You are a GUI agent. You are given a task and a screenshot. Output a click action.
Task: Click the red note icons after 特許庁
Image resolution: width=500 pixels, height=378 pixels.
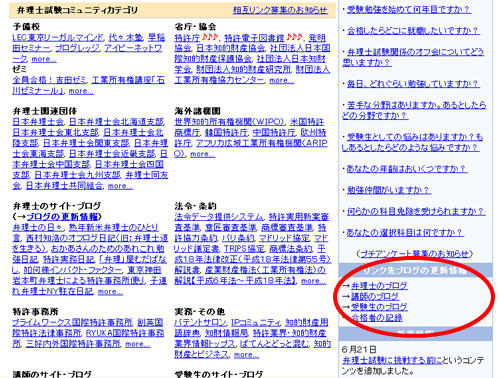(x=210, y=37)
